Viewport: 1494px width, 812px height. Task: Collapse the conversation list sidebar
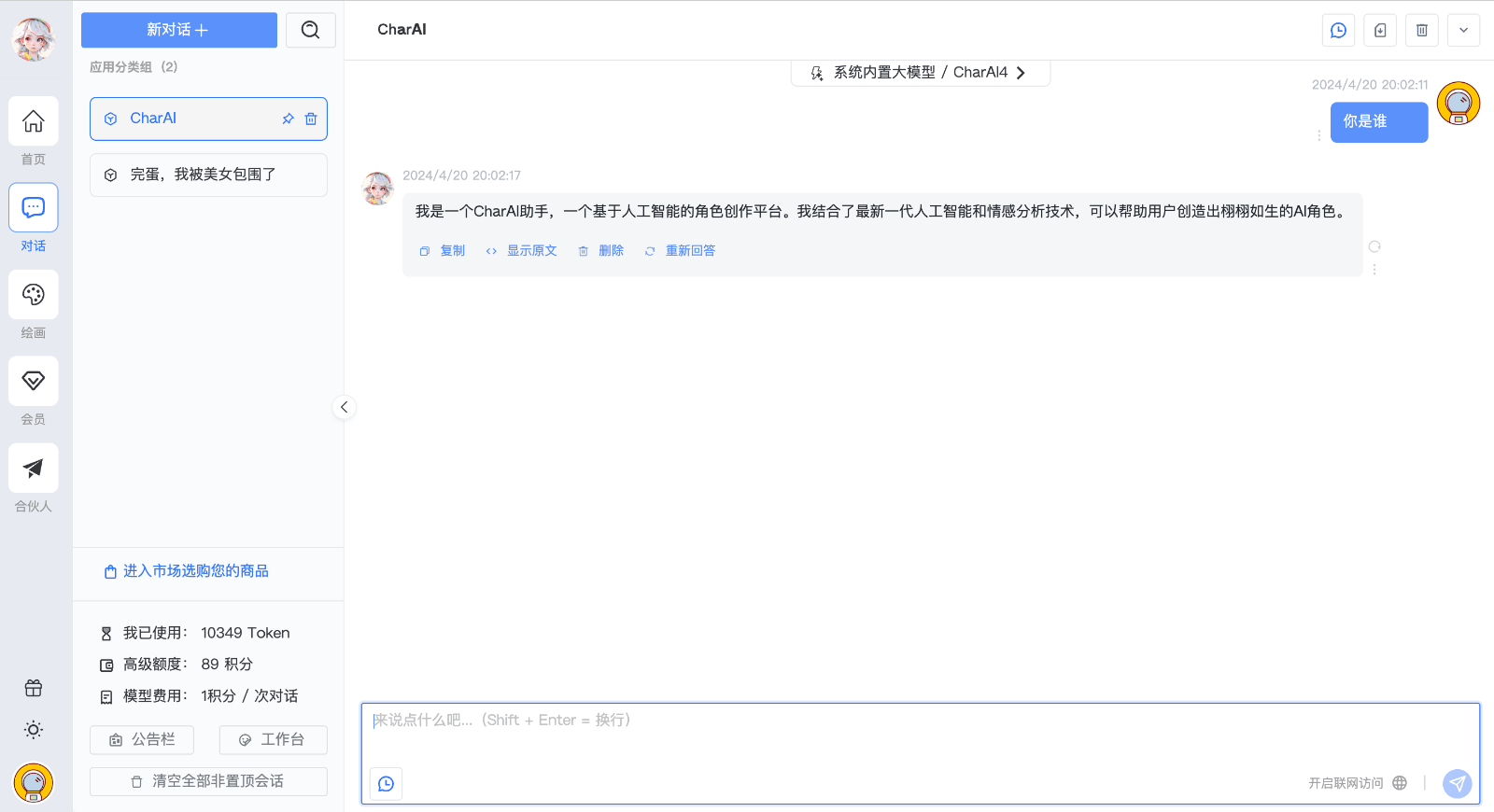coord(344,407)
